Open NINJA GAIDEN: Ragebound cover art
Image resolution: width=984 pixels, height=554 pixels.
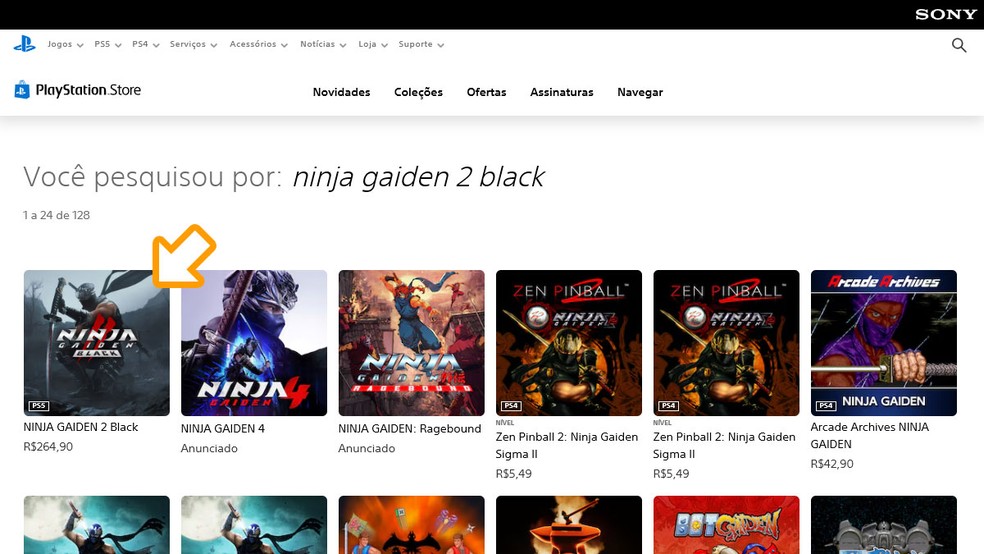pyautogui.click(x=412, y=343)
